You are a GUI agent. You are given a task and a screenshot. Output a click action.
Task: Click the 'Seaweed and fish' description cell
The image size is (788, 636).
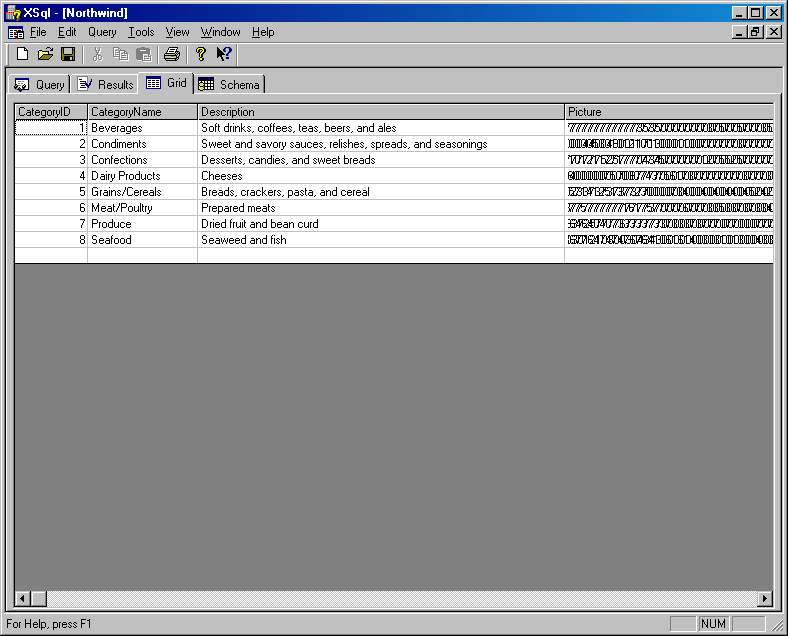[x=381, y=240]
